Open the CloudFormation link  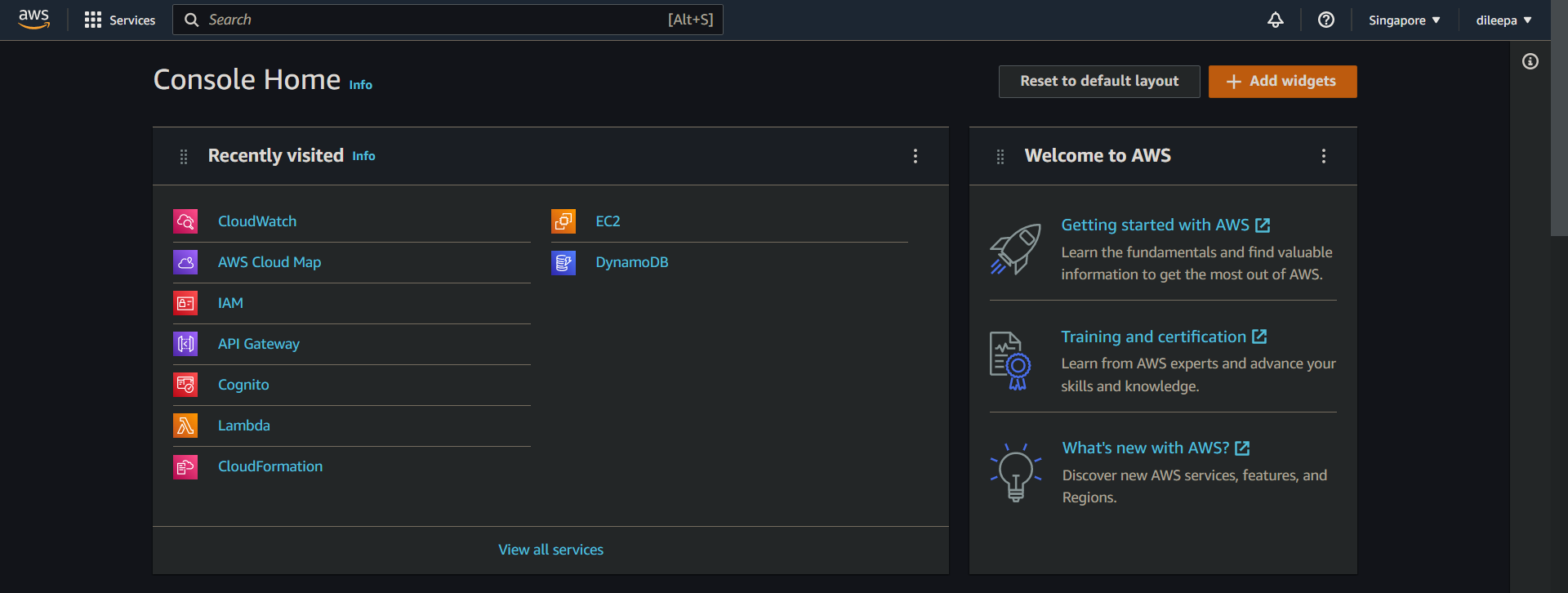270,466
